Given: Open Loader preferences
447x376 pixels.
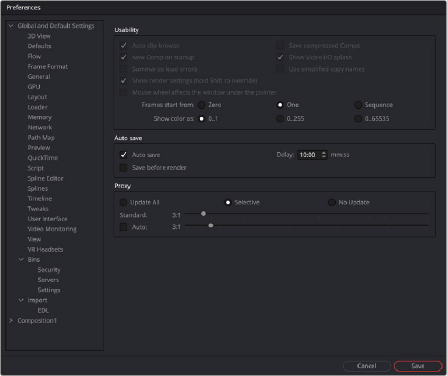Looking at the screenshot, I should 37,107.
